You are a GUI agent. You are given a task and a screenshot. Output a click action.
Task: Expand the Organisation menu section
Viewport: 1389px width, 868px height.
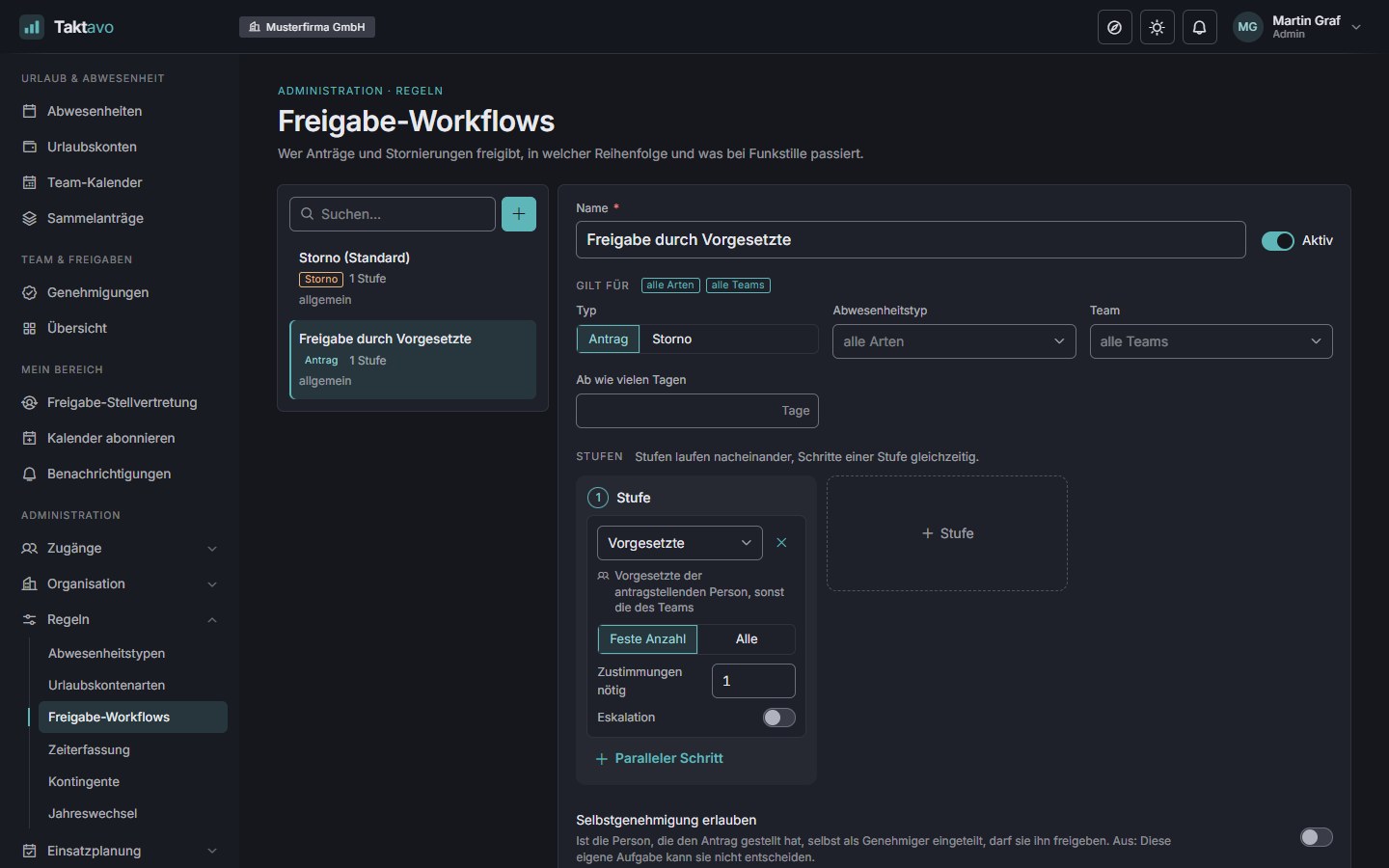coord(120,583)
